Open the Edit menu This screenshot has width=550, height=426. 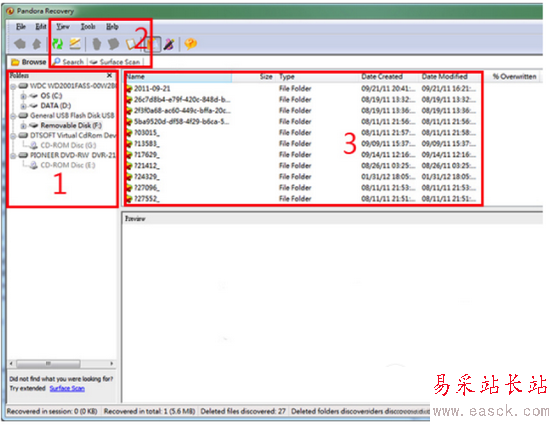pos(41,27)
